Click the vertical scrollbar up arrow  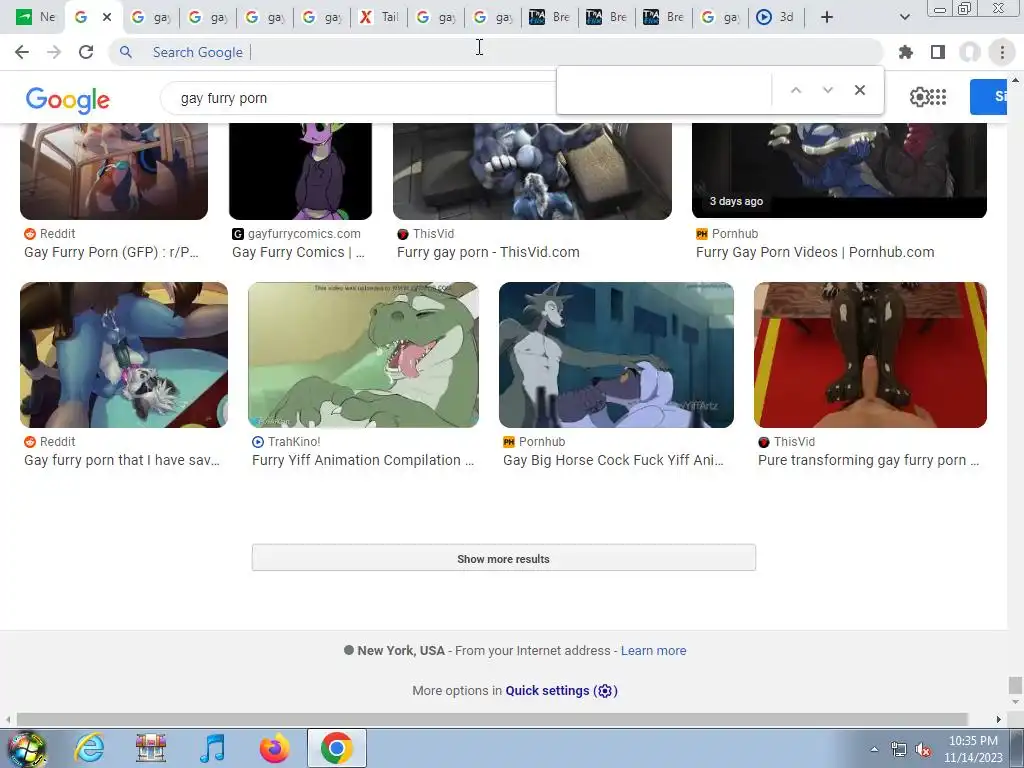1015,80
